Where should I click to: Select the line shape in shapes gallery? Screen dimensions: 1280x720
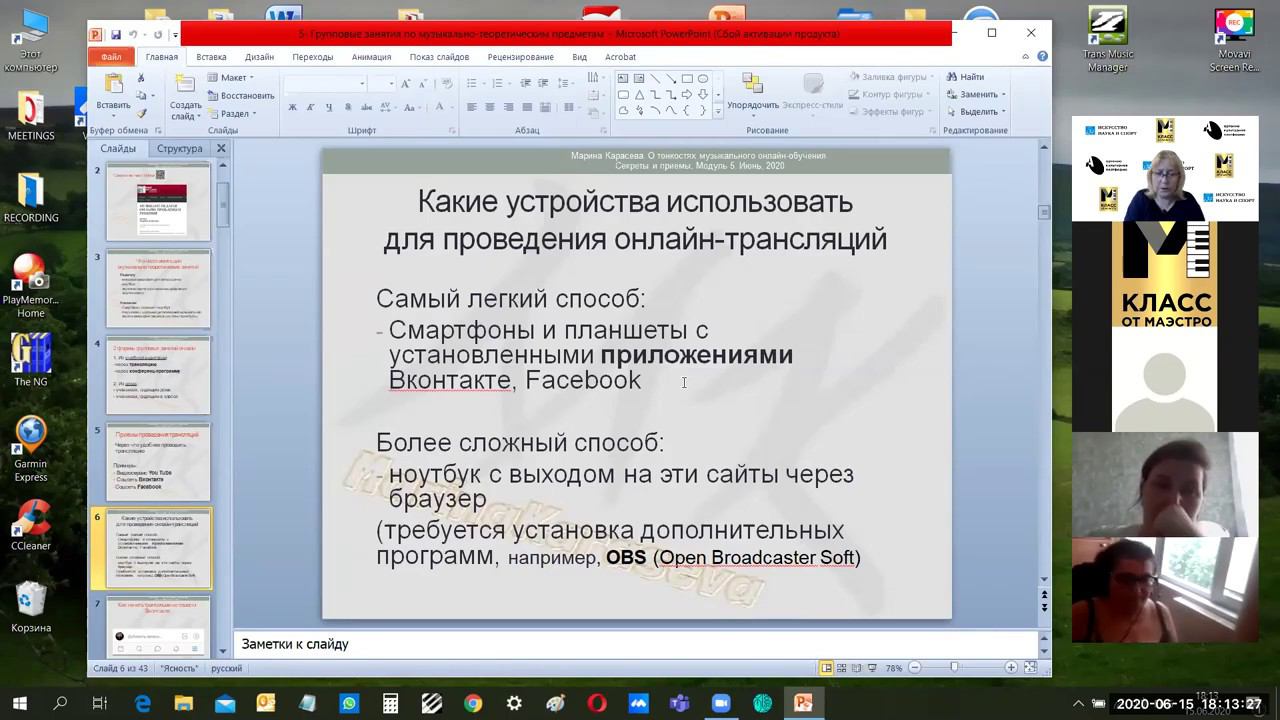[655, 79]
